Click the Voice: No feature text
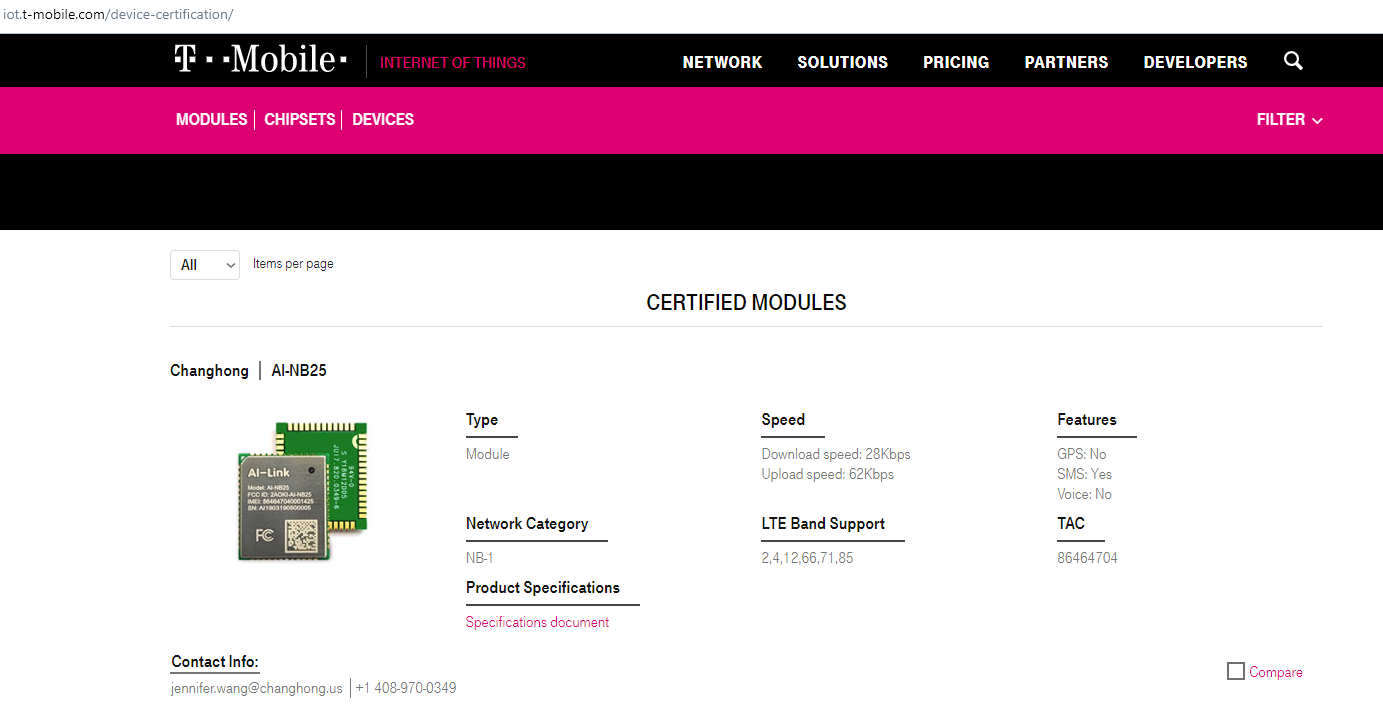This screenshot has width=1383, height=705. pos(1084,494)
